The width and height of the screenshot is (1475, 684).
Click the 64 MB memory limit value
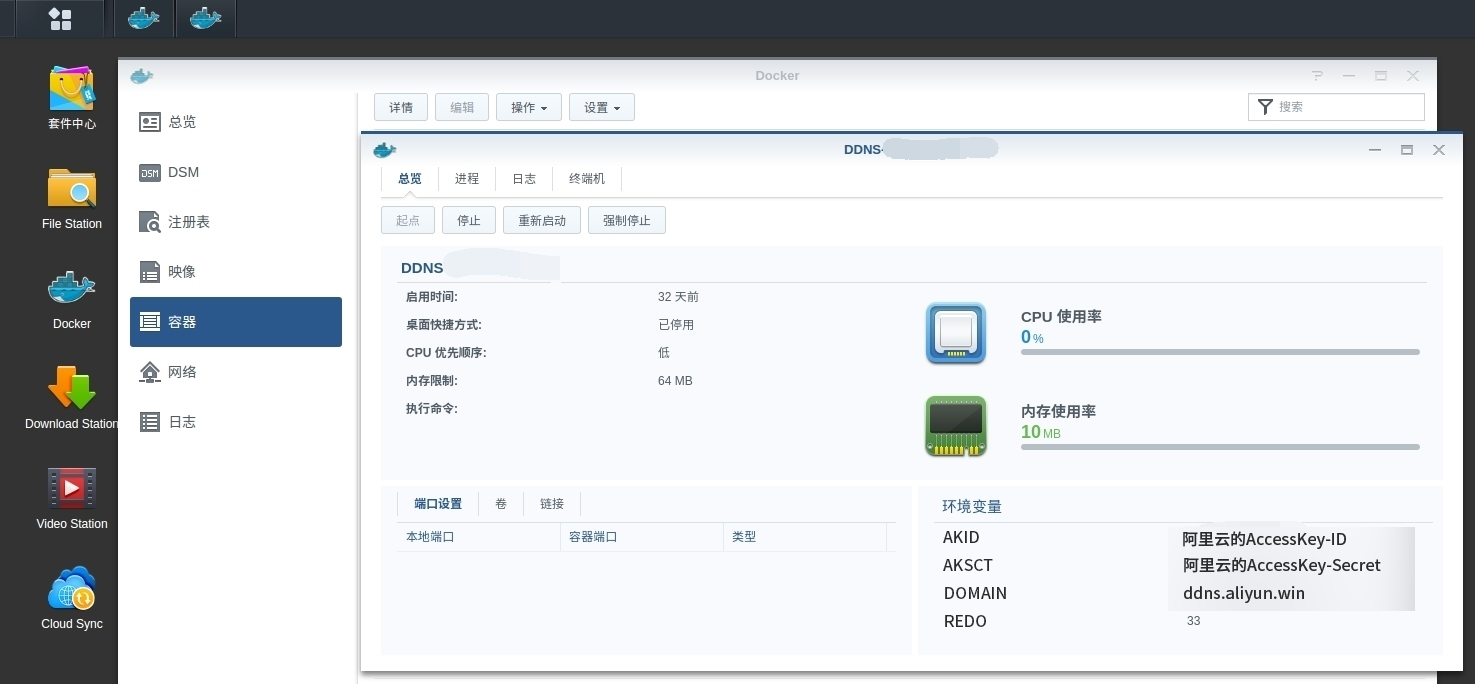[675, 381]
